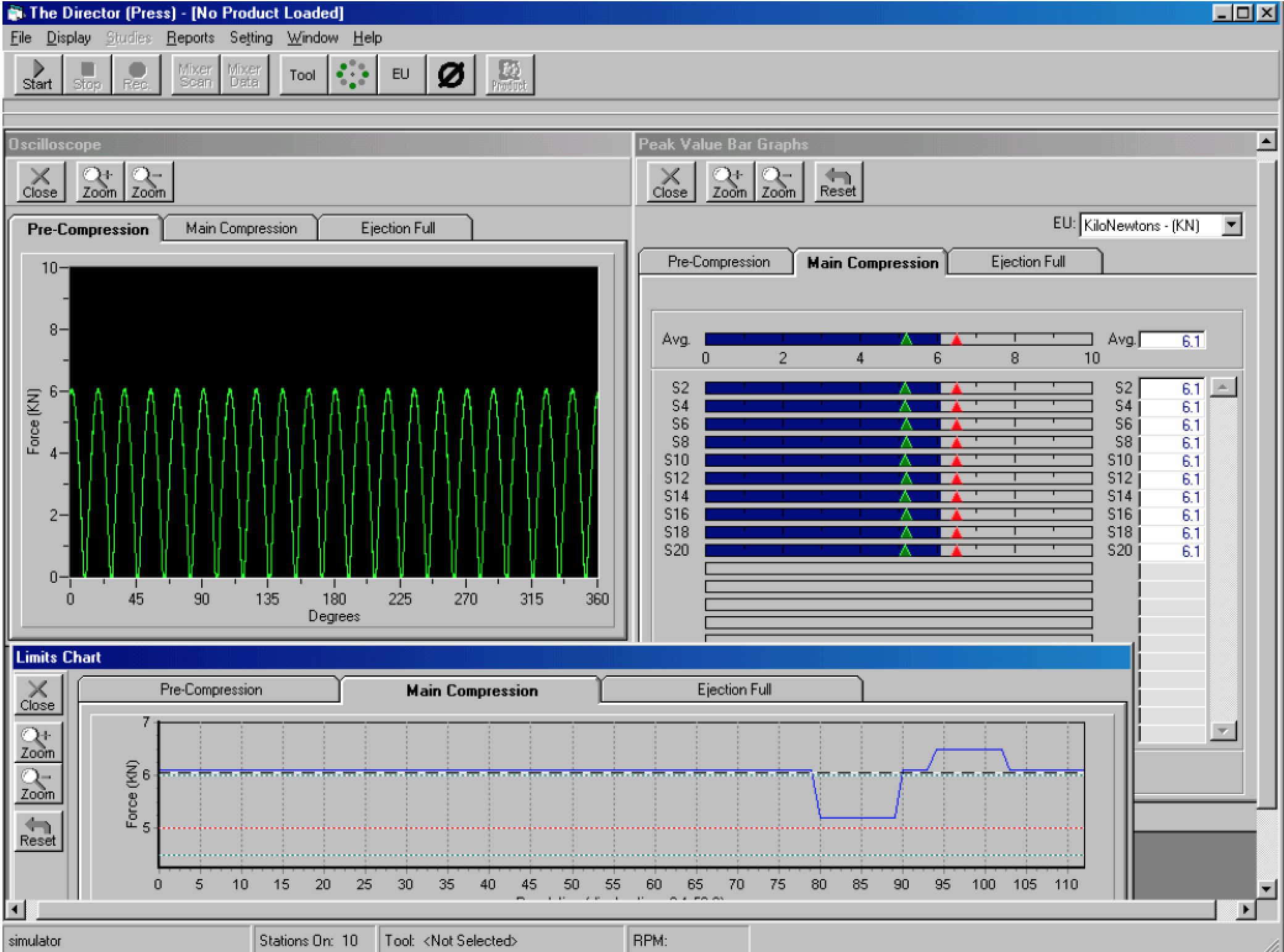Click the EU toolbar button
This screenshot has width=1284, height=952.
point(401,75)
